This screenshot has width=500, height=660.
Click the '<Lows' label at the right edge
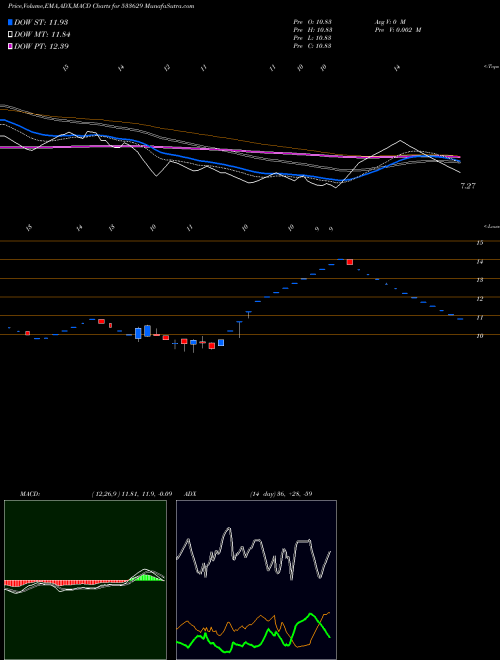click(x=491, y=226)
